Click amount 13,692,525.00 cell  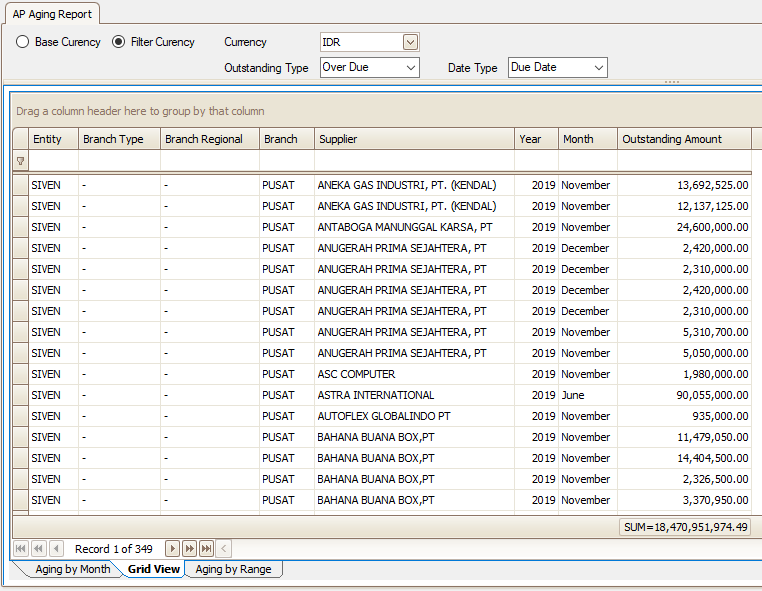684,185
